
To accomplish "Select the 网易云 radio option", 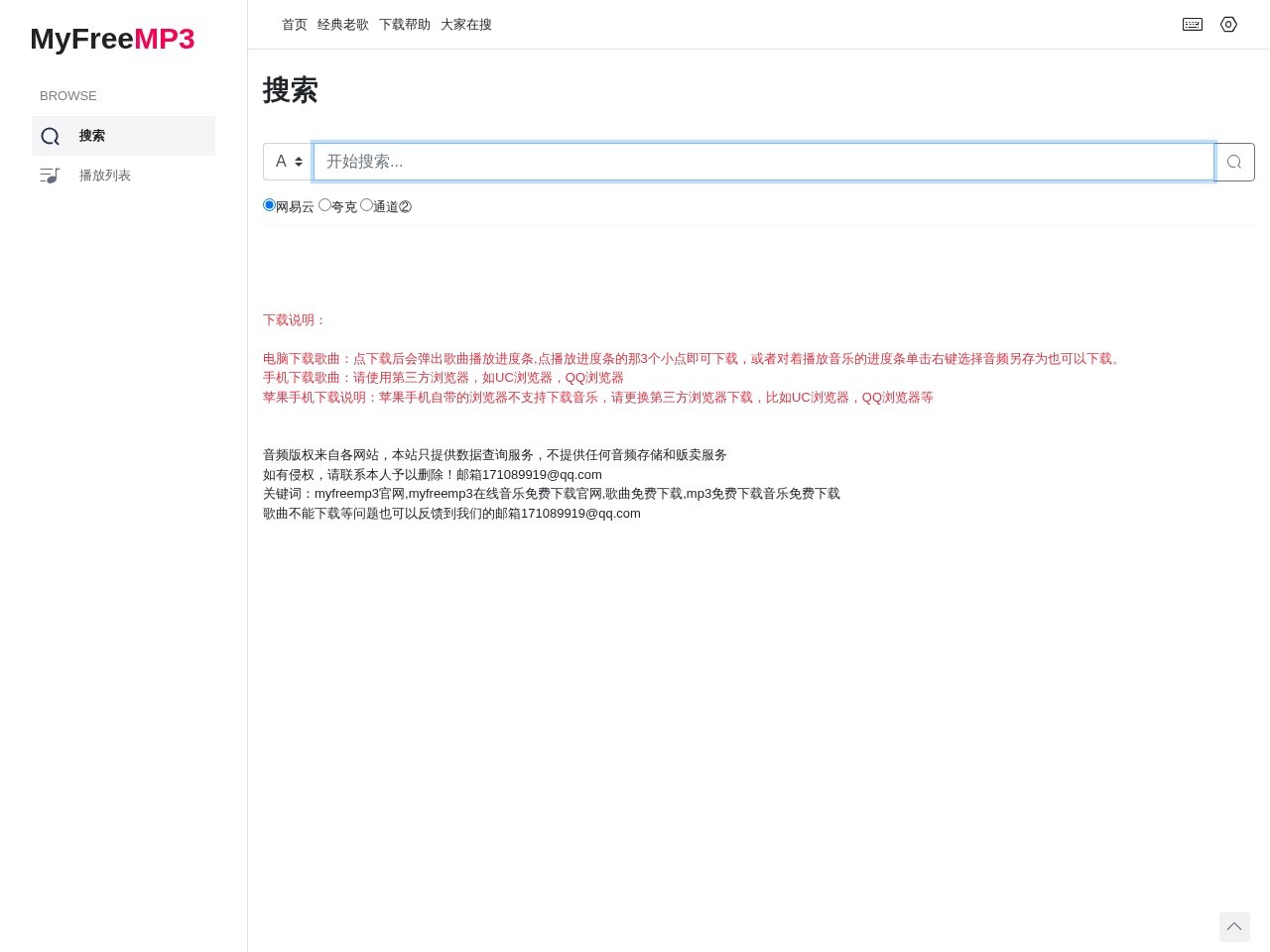I will click(x=269, y=205).
